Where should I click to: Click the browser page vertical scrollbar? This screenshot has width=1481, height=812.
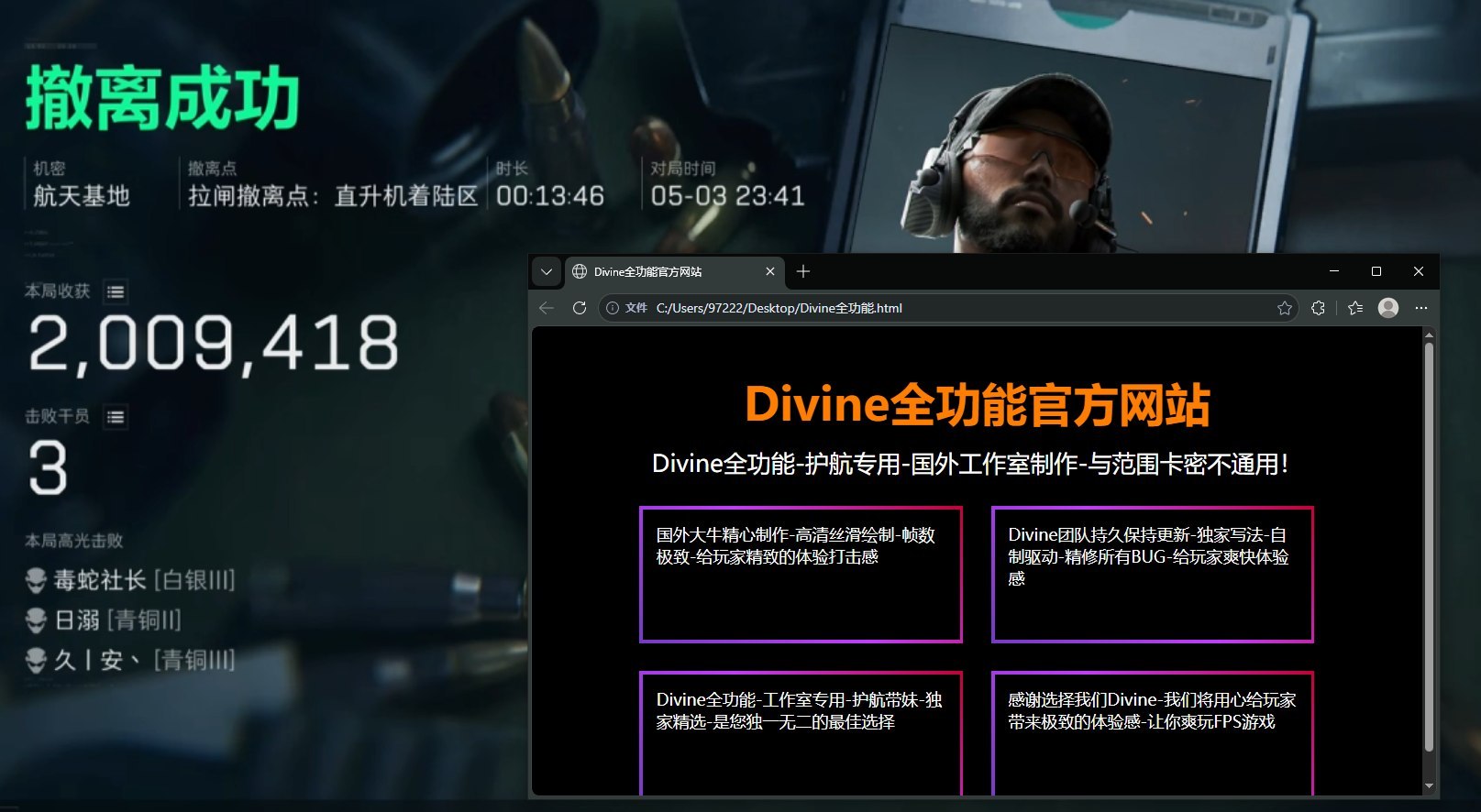tap(1429, 546)
